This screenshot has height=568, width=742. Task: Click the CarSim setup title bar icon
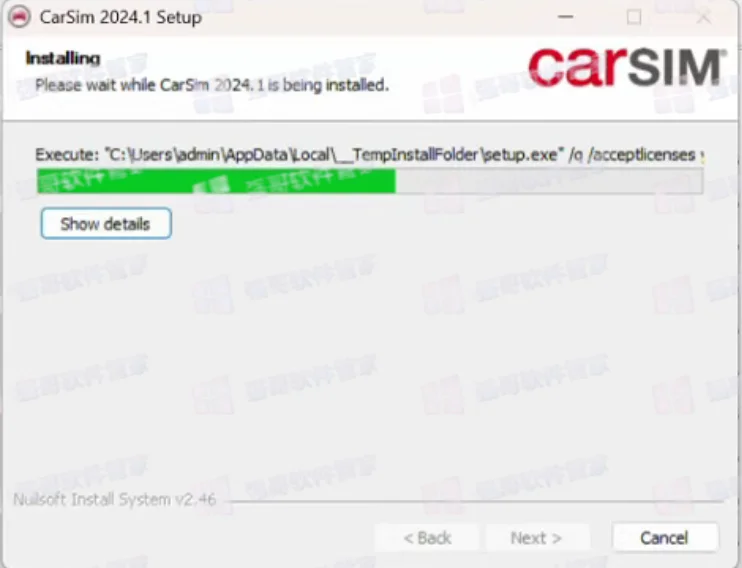pyautogui.click(x=19, y=18)
